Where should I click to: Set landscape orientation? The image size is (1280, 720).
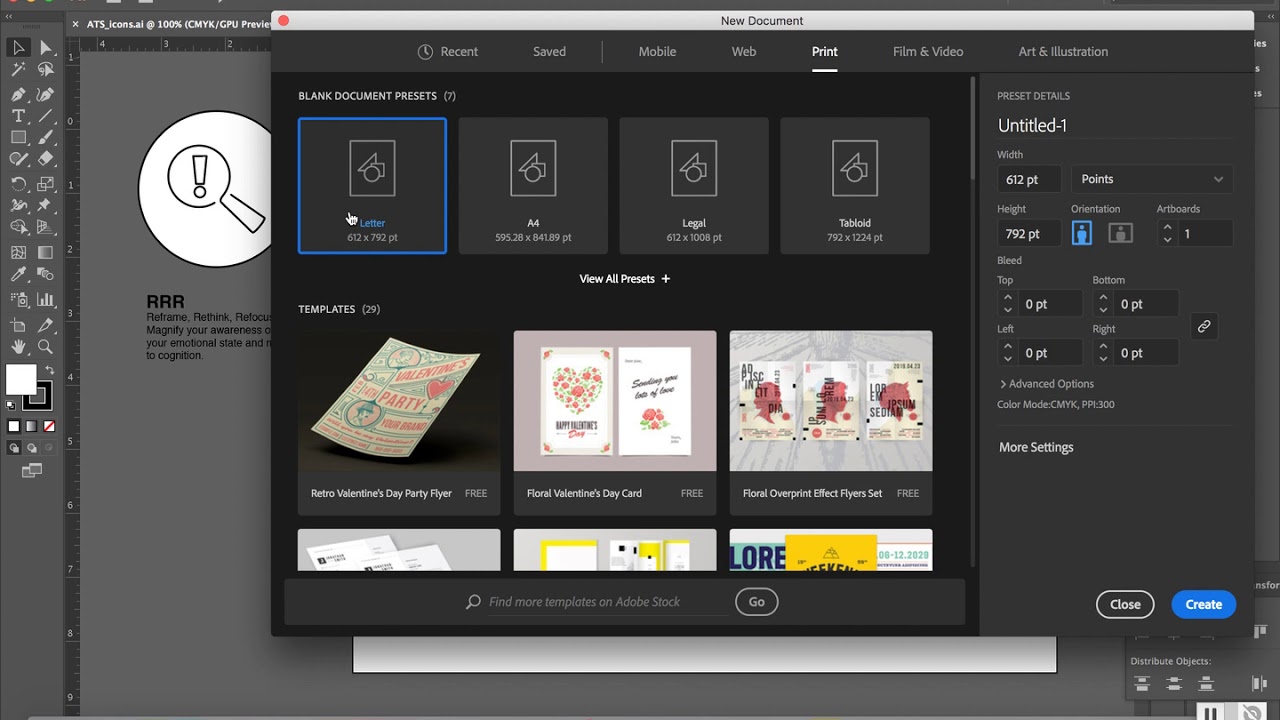click(x=1121, y=233)
